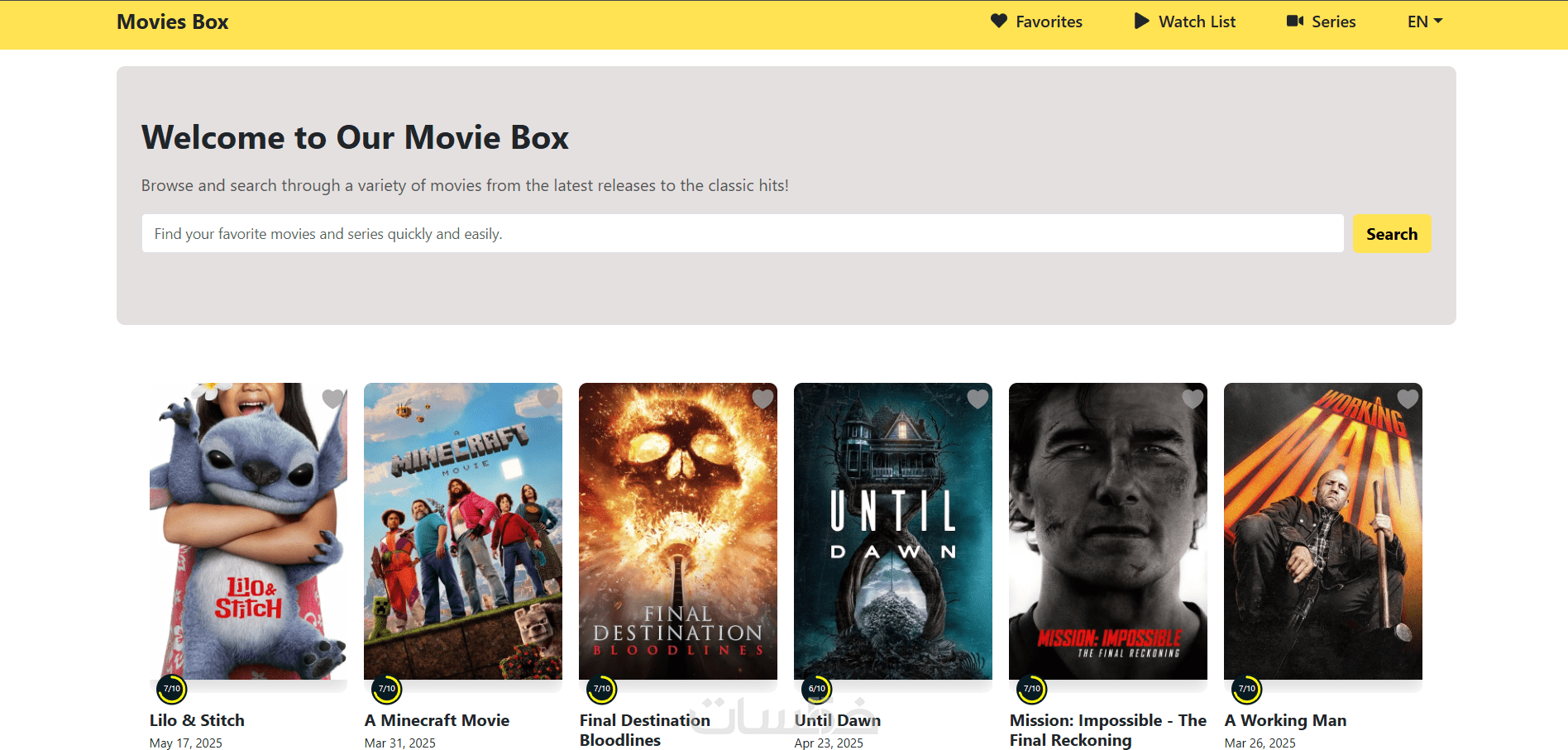Open the Watch List page
This screenshot has width=1568, height=750.
(x=1184, y=21)
